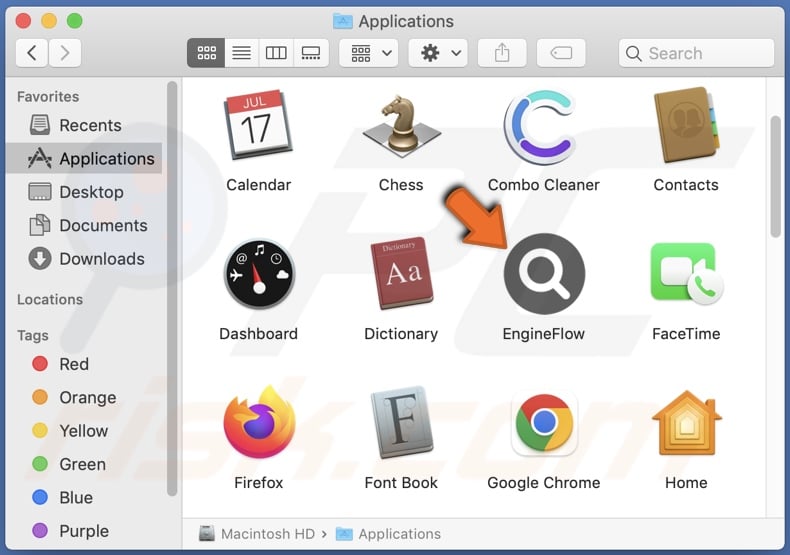790x555 pixels.
Task: Select the Home app icon
Action: pos(686,423)
